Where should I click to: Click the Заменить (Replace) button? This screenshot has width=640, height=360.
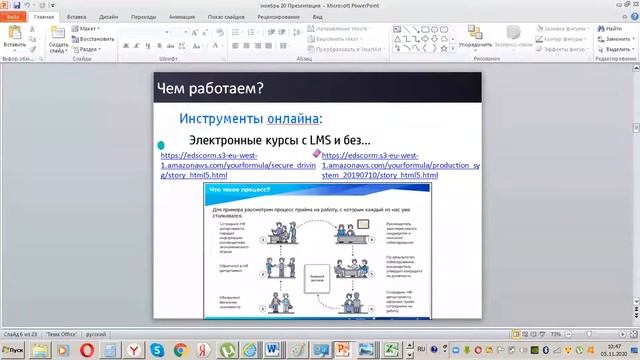616,39
